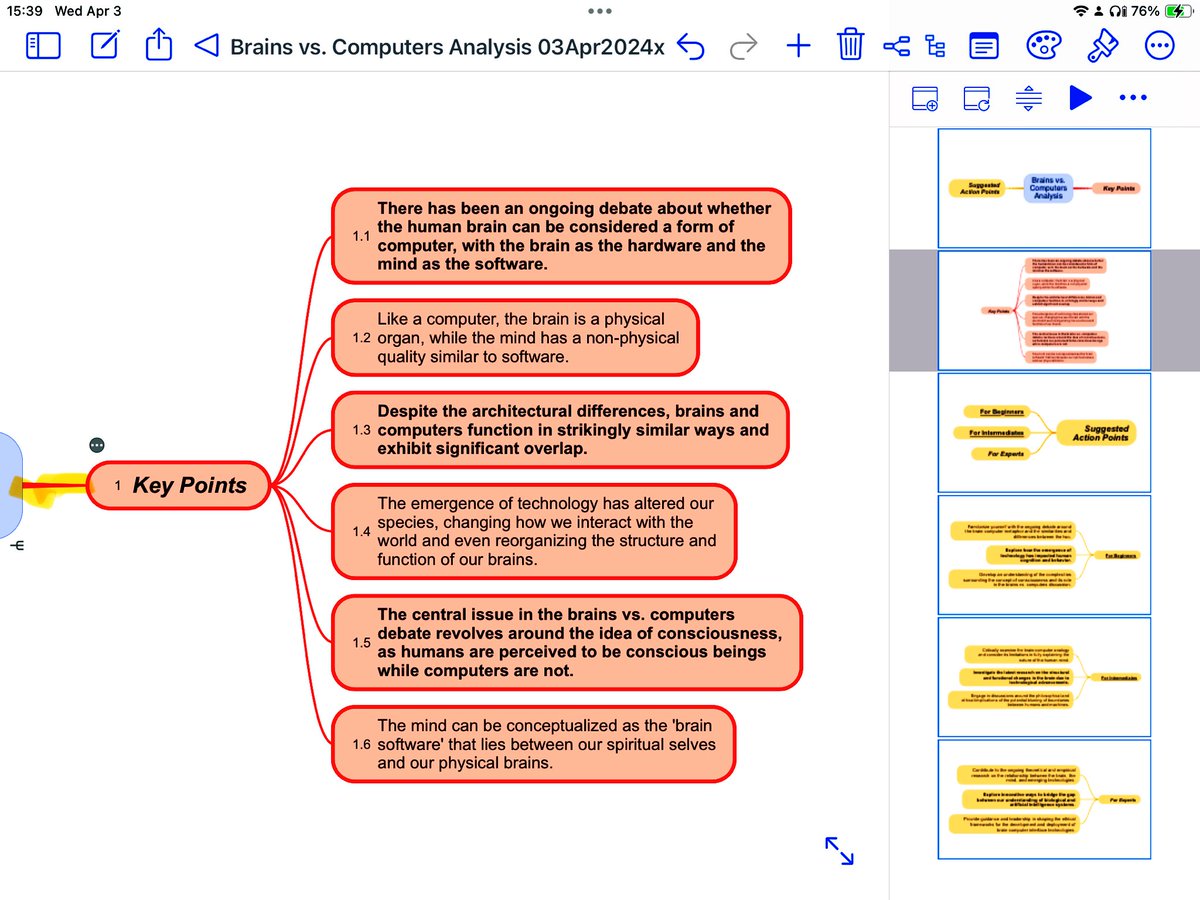Open the For Intermediates slide thumbnail
Viewport: 1200px width, 900px height.
pyautogui.click(x=1044, y=677)
